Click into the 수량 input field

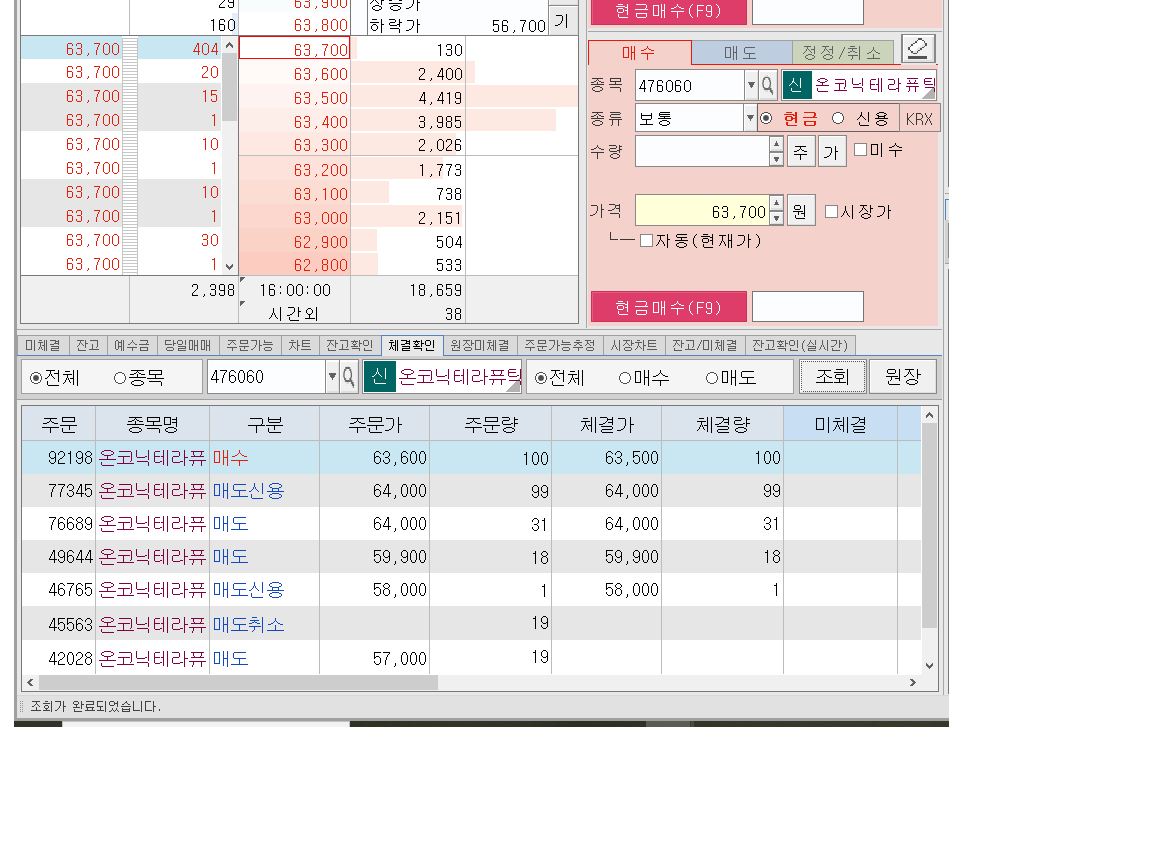[702, 152]
